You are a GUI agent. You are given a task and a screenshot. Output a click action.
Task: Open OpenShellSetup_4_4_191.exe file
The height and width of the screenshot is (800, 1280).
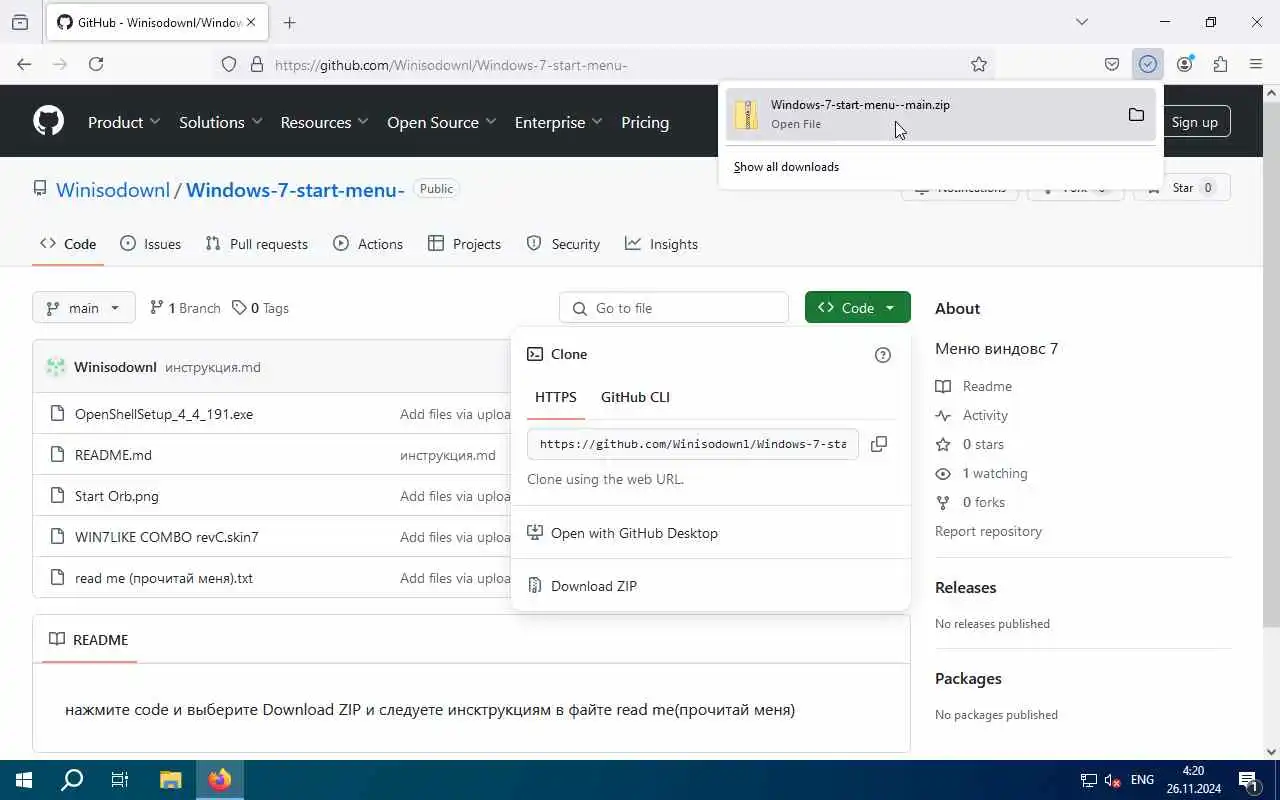click(x=164, y=414)
